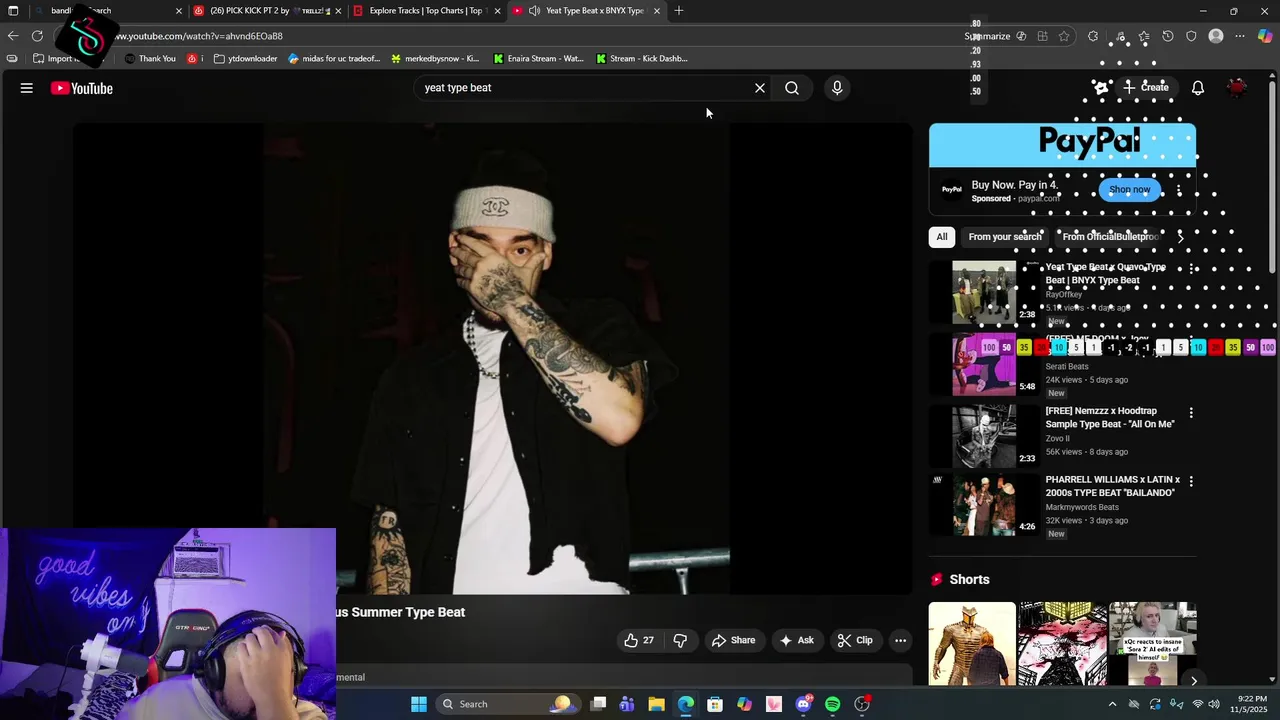
Task: Start voice search with microphone icon
Action: tap(837, 88)
